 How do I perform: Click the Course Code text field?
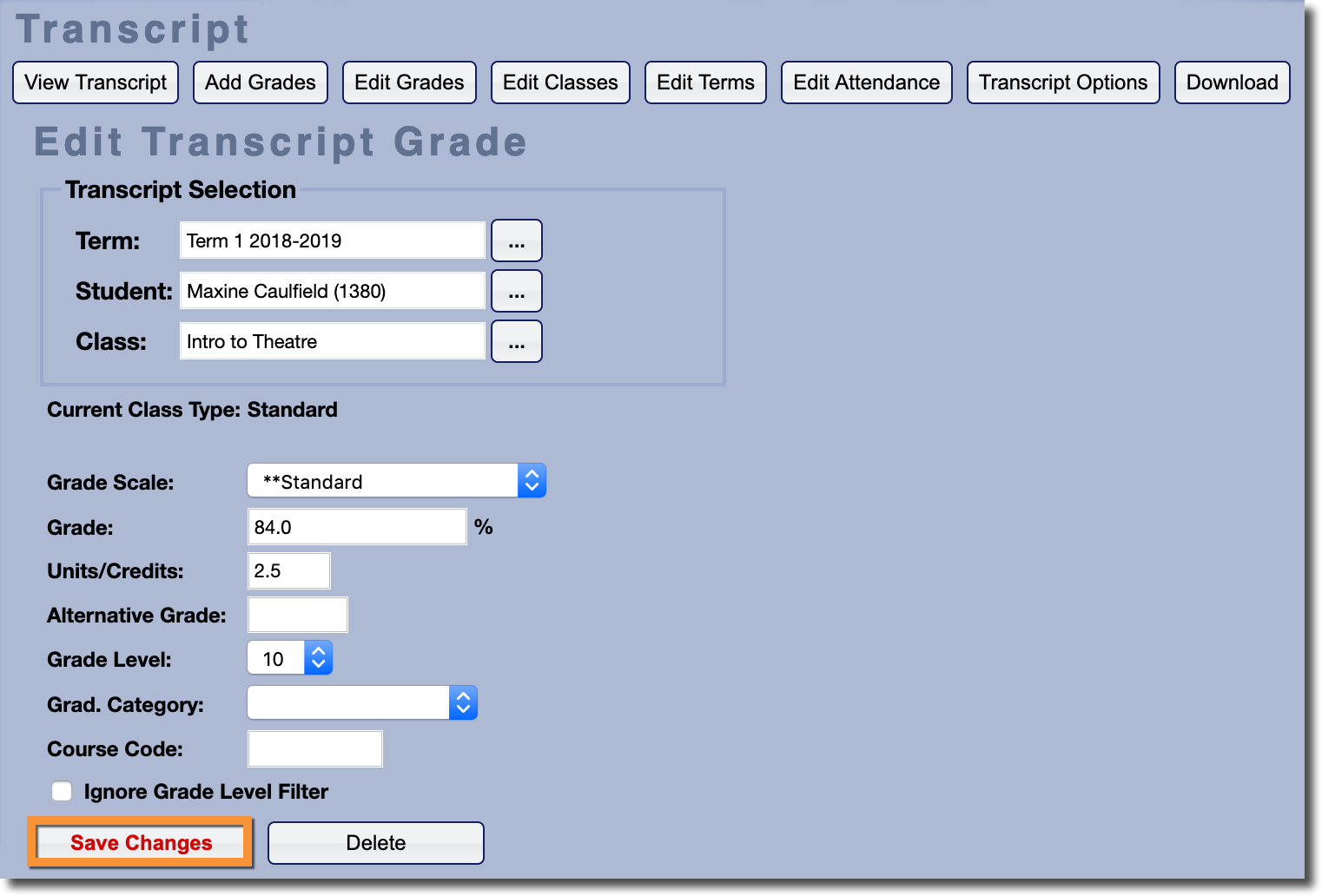click(x=314, y=748)
